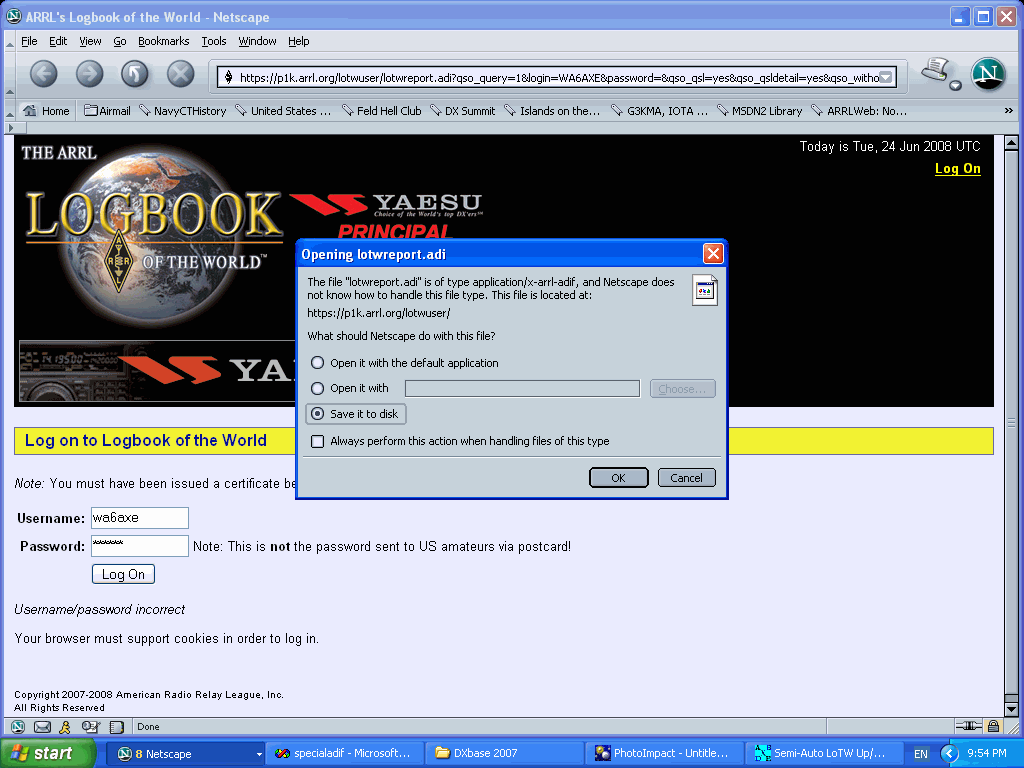Click the file type icon in dialog
1024x768 pixels.
(705, 291)
